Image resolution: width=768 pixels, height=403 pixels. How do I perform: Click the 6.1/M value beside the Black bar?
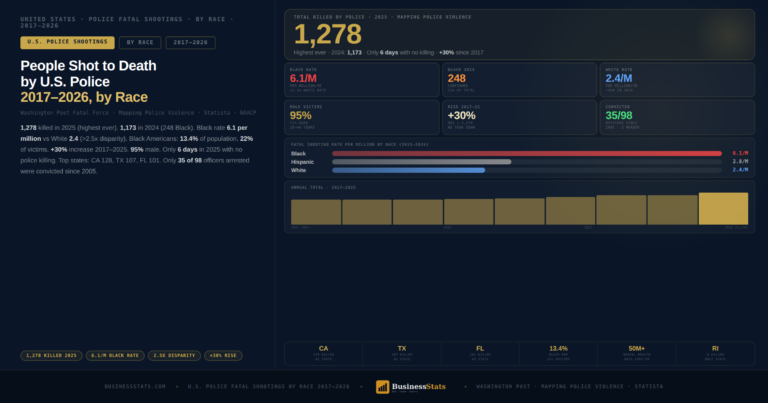(740, 153)
